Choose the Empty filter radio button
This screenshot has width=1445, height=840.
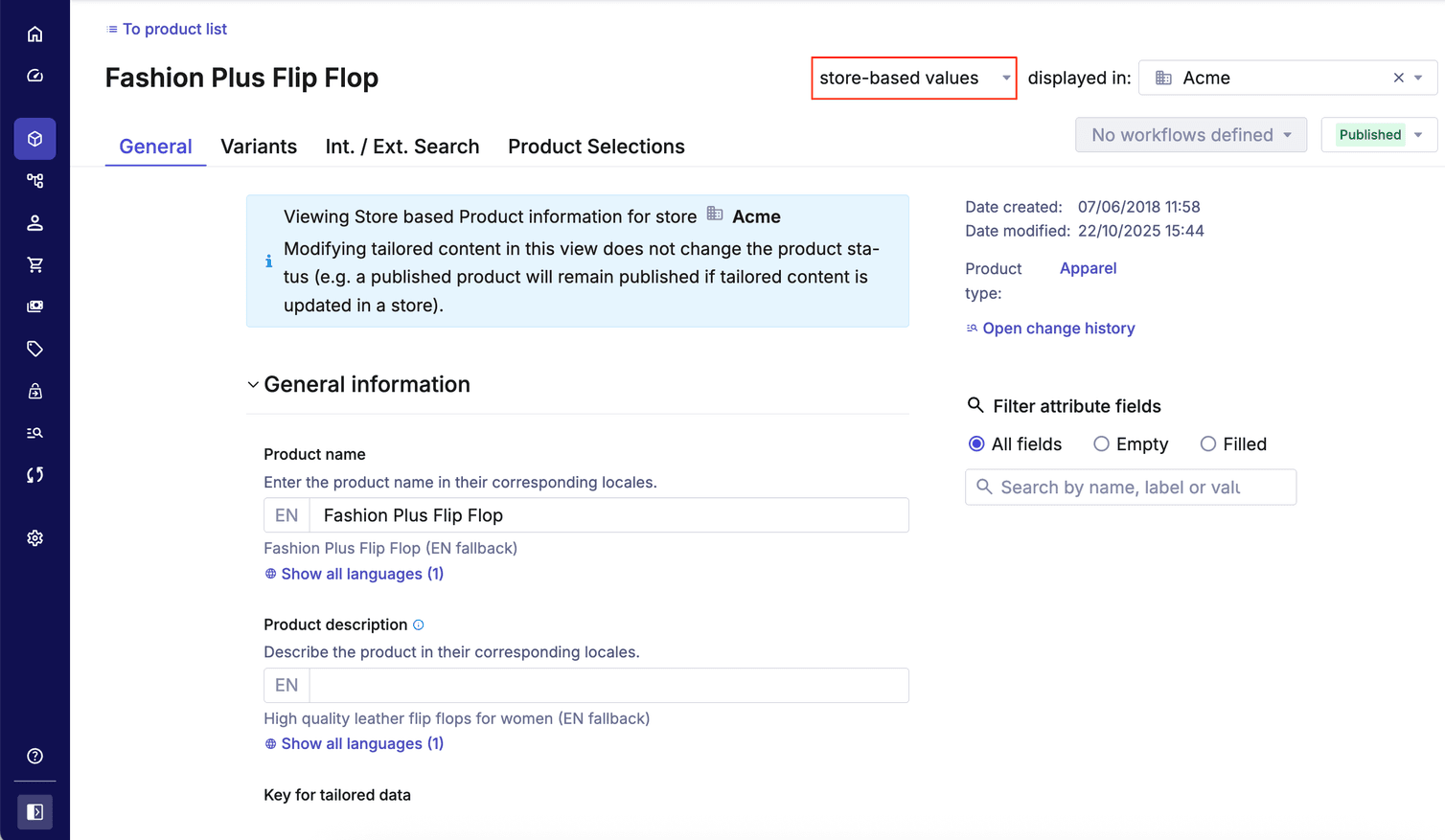[x=1101, y=443]
